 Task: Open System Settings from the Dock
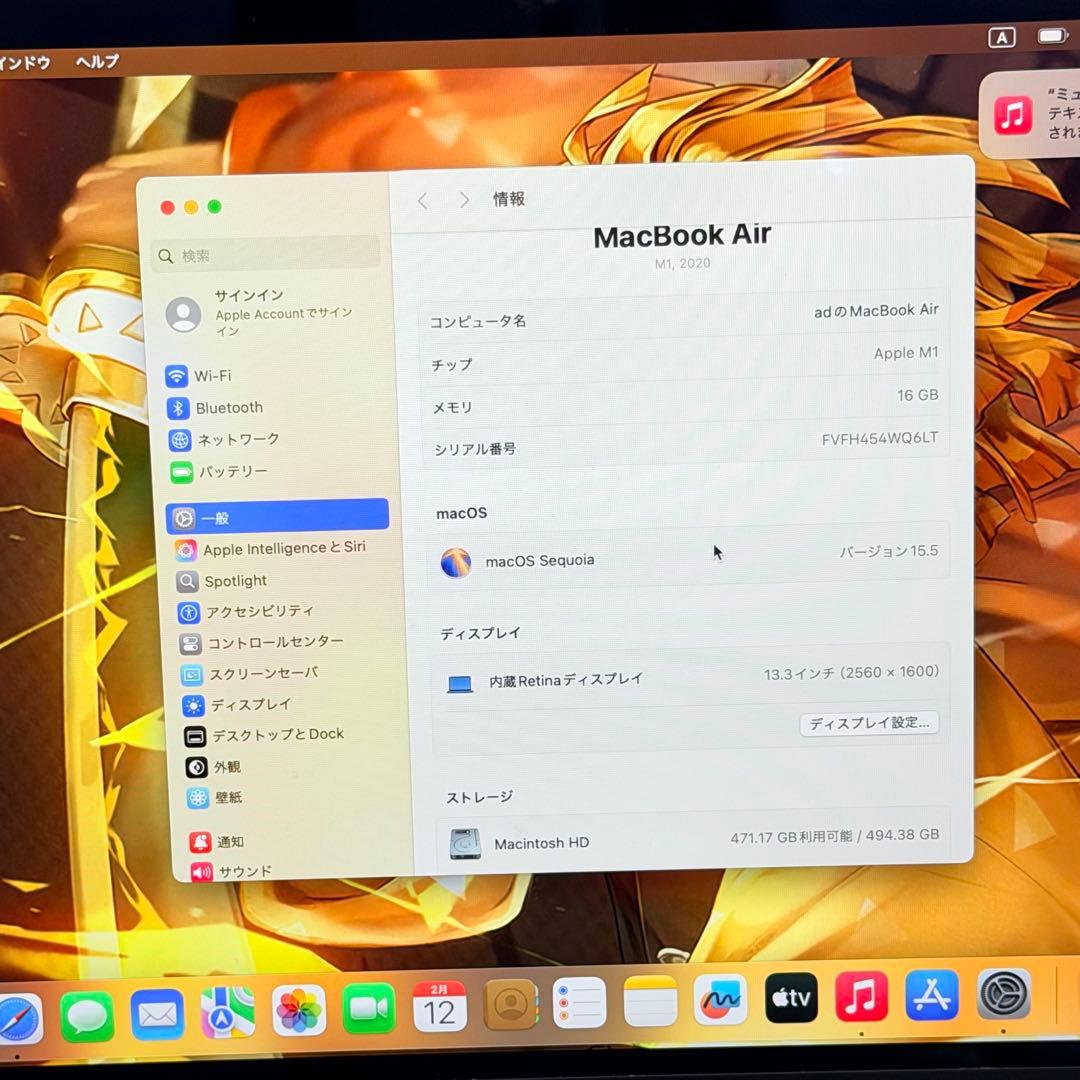pyautogui.click(x=1004, y=994)
